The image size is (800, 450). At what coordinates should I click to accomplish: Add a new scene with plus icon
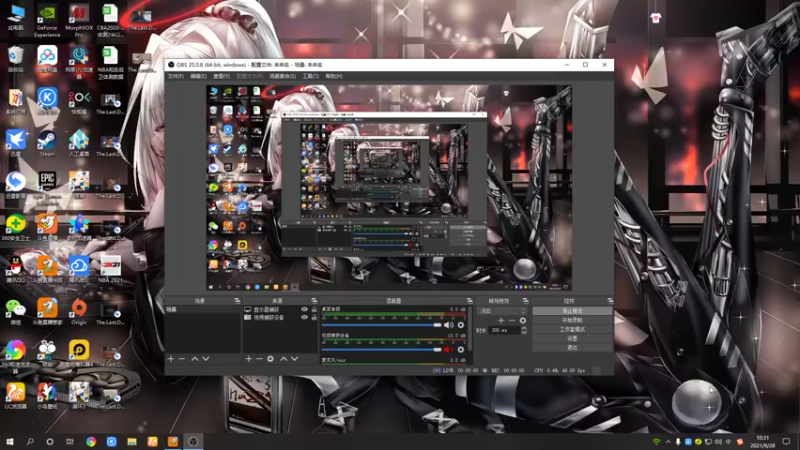pos(171,359)
